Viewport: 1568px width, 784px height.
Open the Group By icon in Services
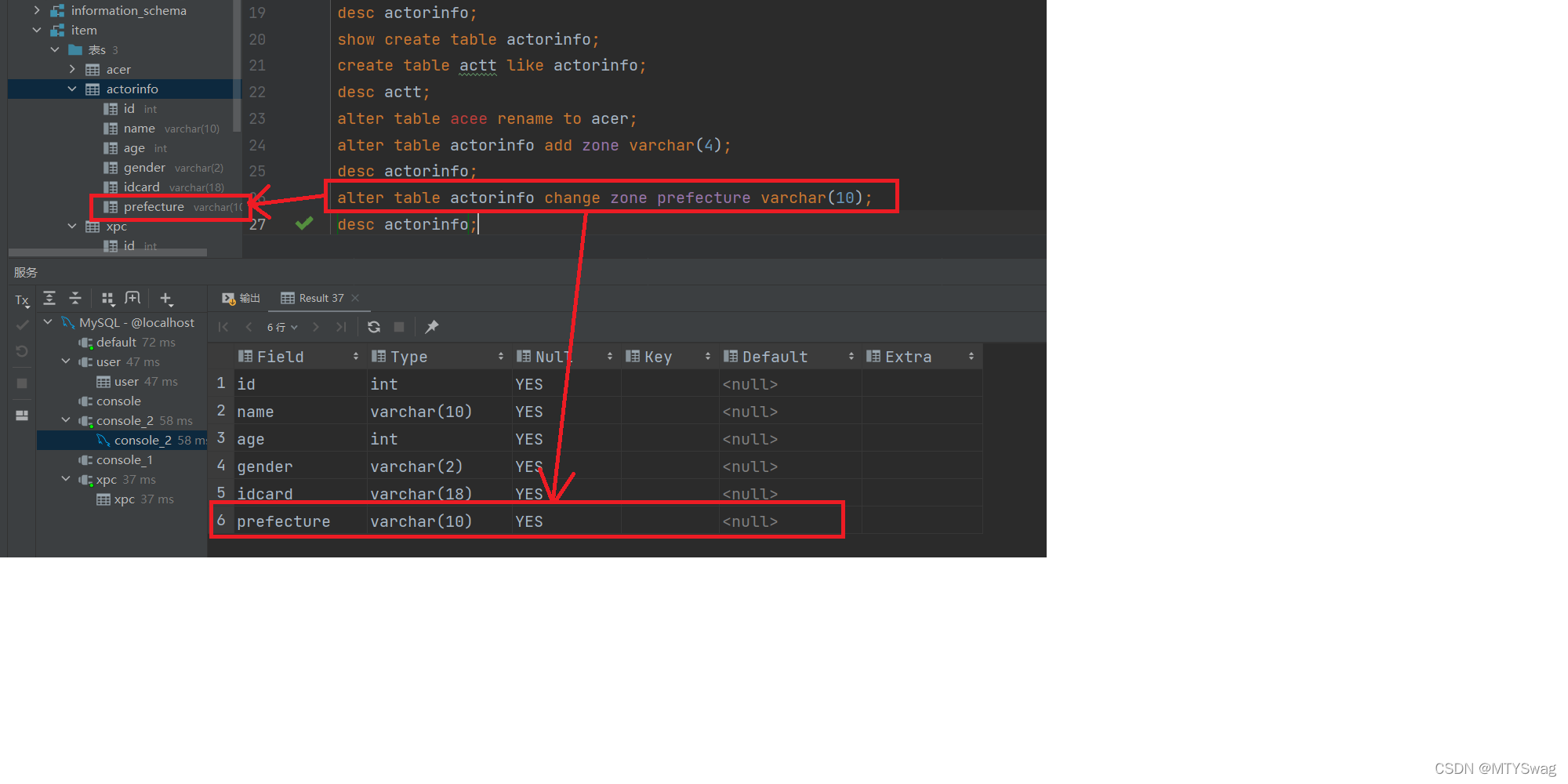[108, 298]
